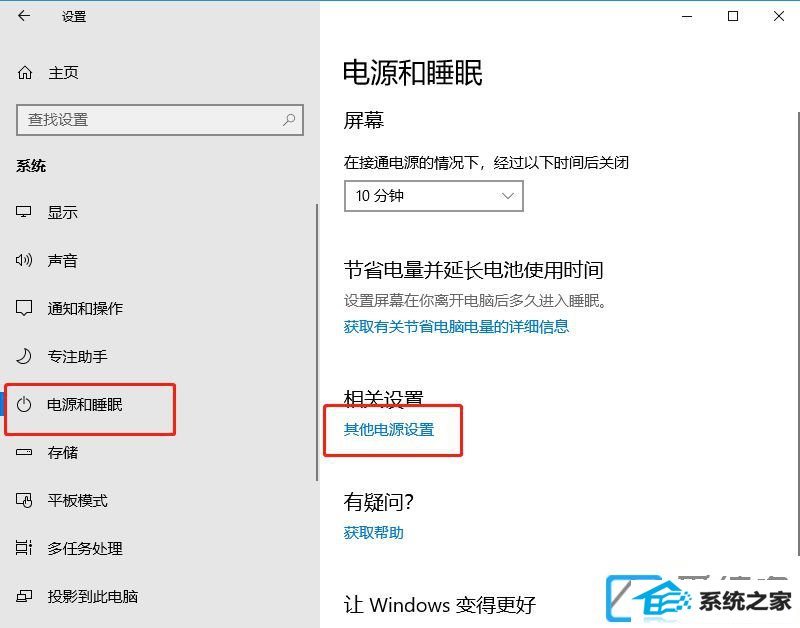
Task: Click the 查找设置 search field
Action: pyautogui.click(x=160, y=120)
